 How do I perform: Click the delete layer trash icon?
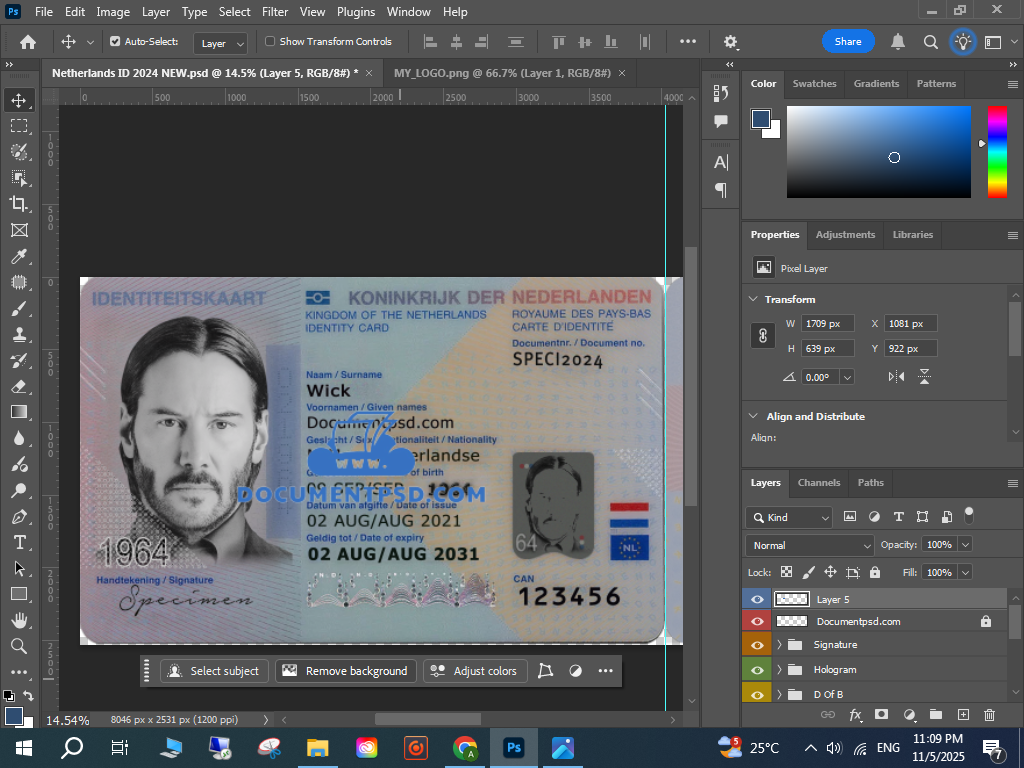pyautogui.click(x=989, y=715)
